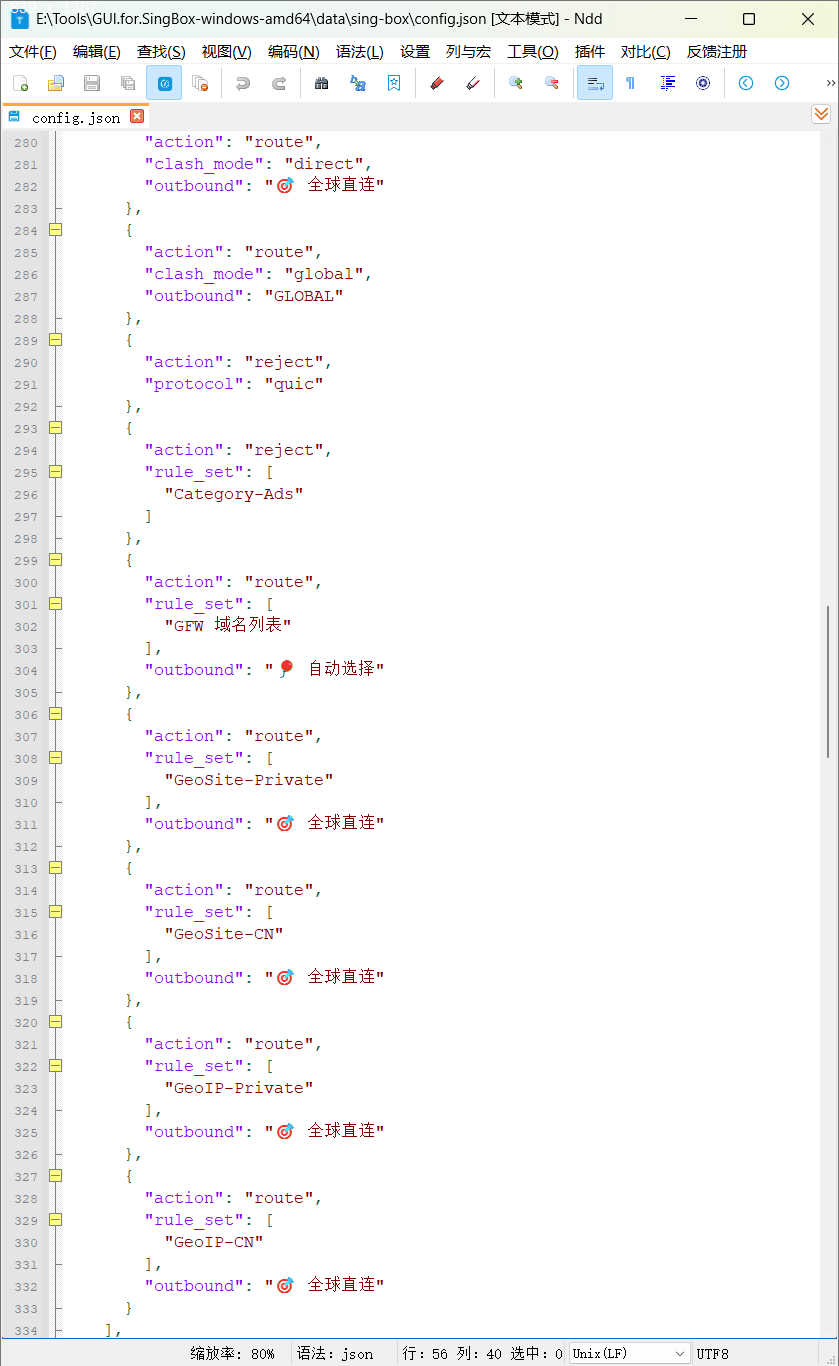Open the Replace toolbar icon

(358, 83)
